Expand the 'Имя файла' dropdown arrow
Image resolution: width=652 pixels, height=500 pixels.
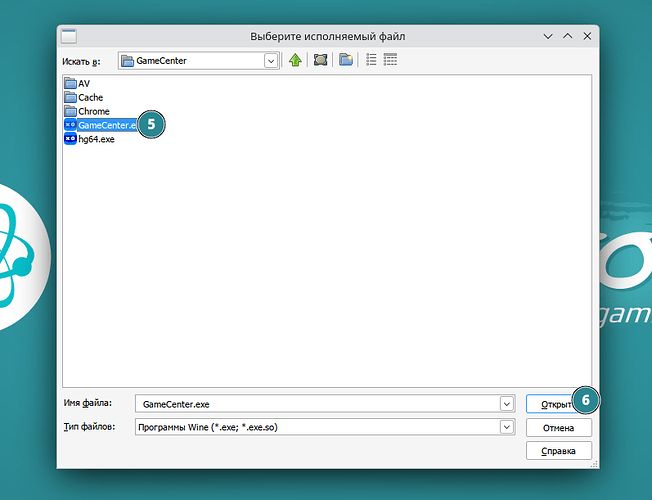(506, 404)
